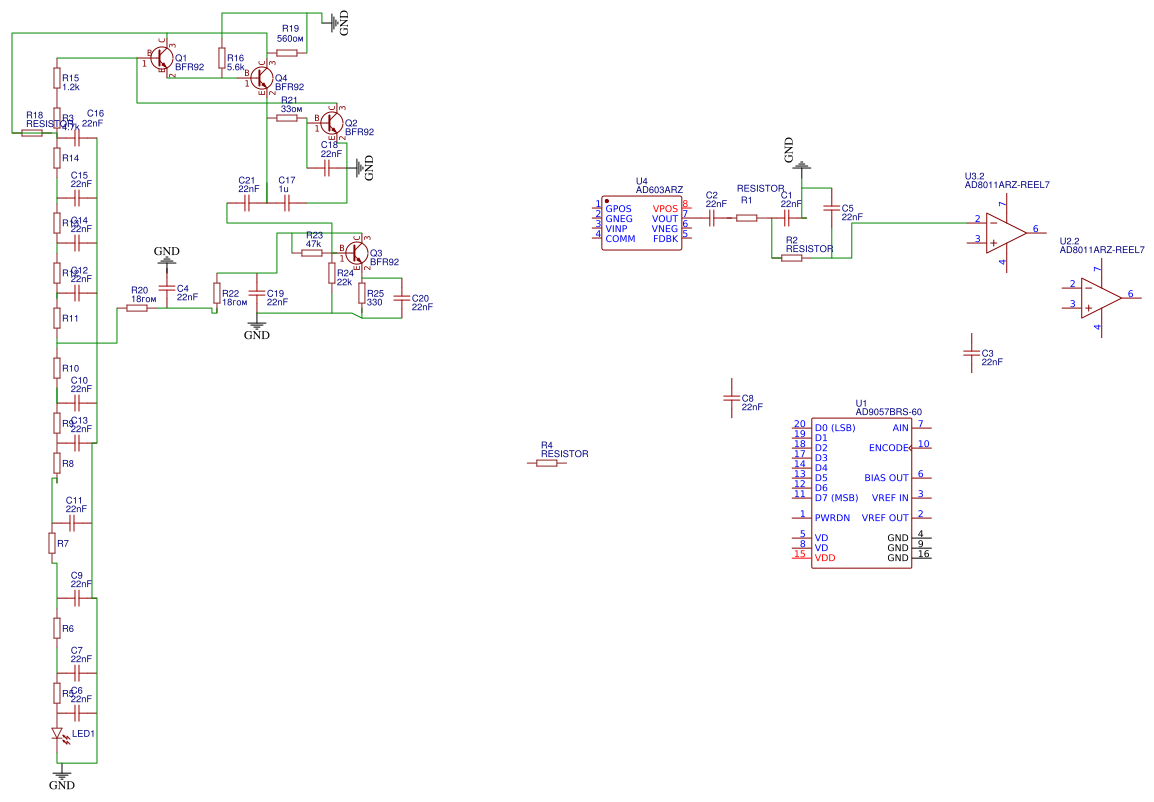Select the R19 560ом resistor symbol
This screenshot has width=1154, height=802.
point(287,53)
